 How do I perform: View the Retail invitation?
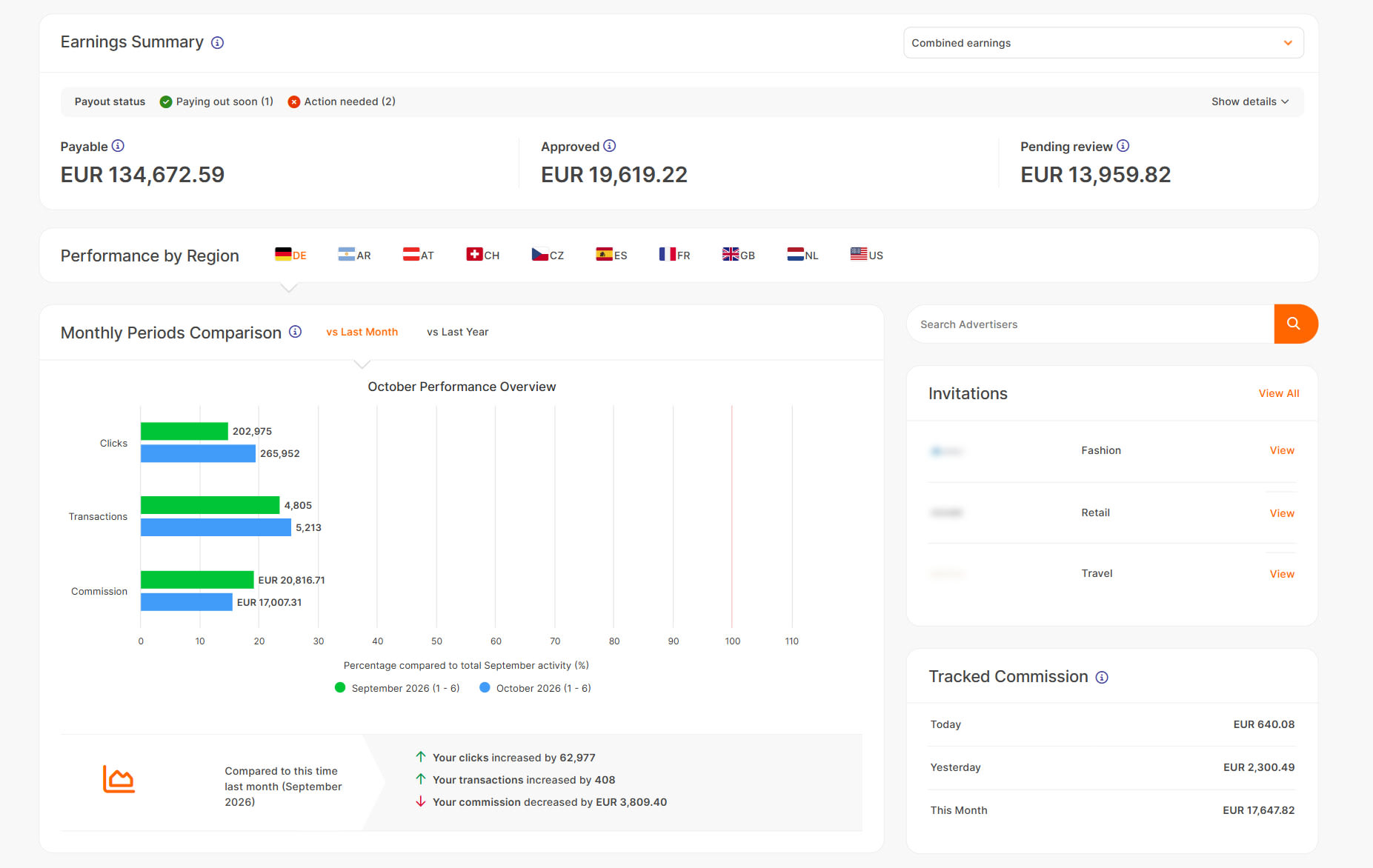click(1282, 513)
